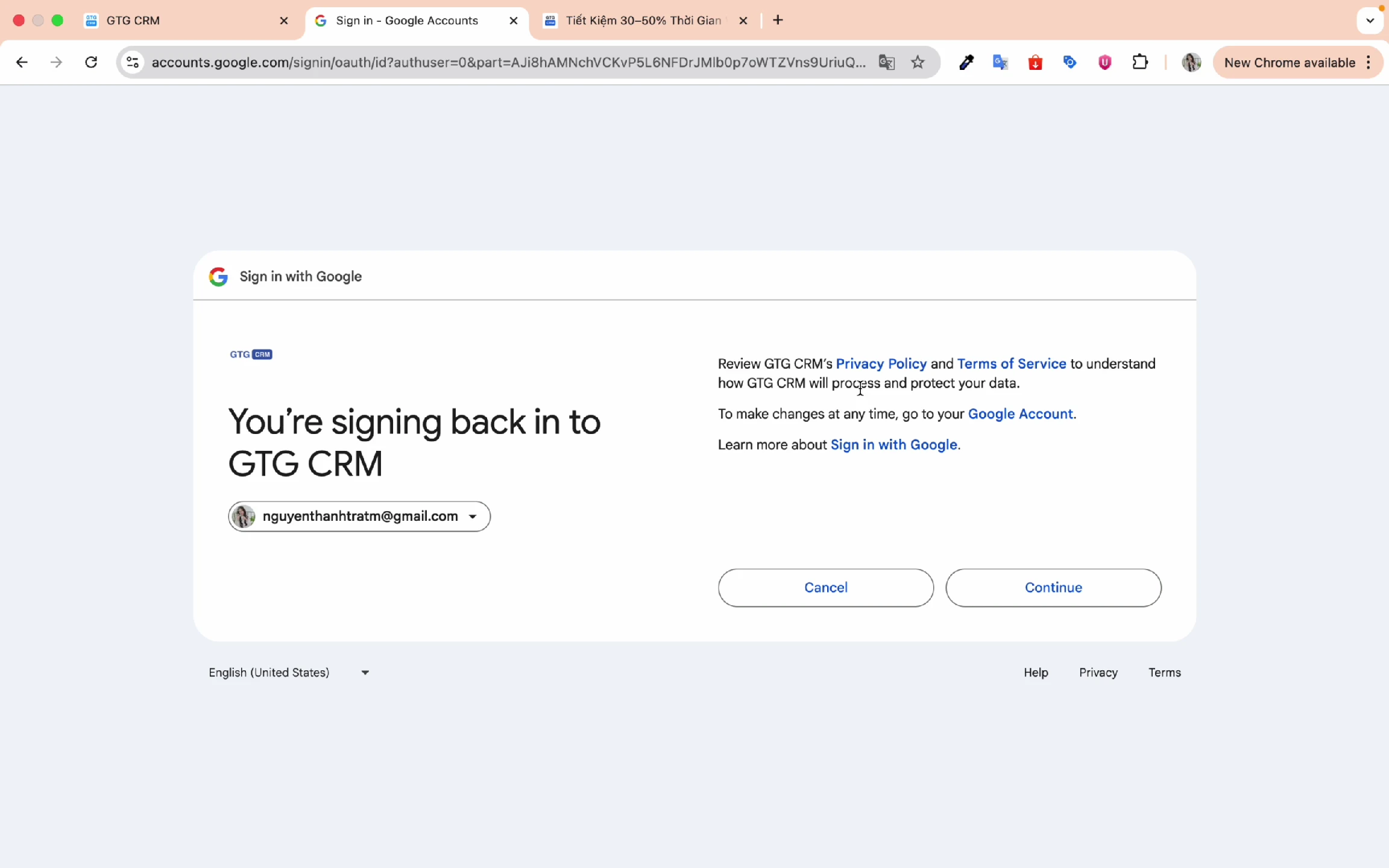Open the Privacy Policy link
The image size is (1389, 868).
coord(881,363)
